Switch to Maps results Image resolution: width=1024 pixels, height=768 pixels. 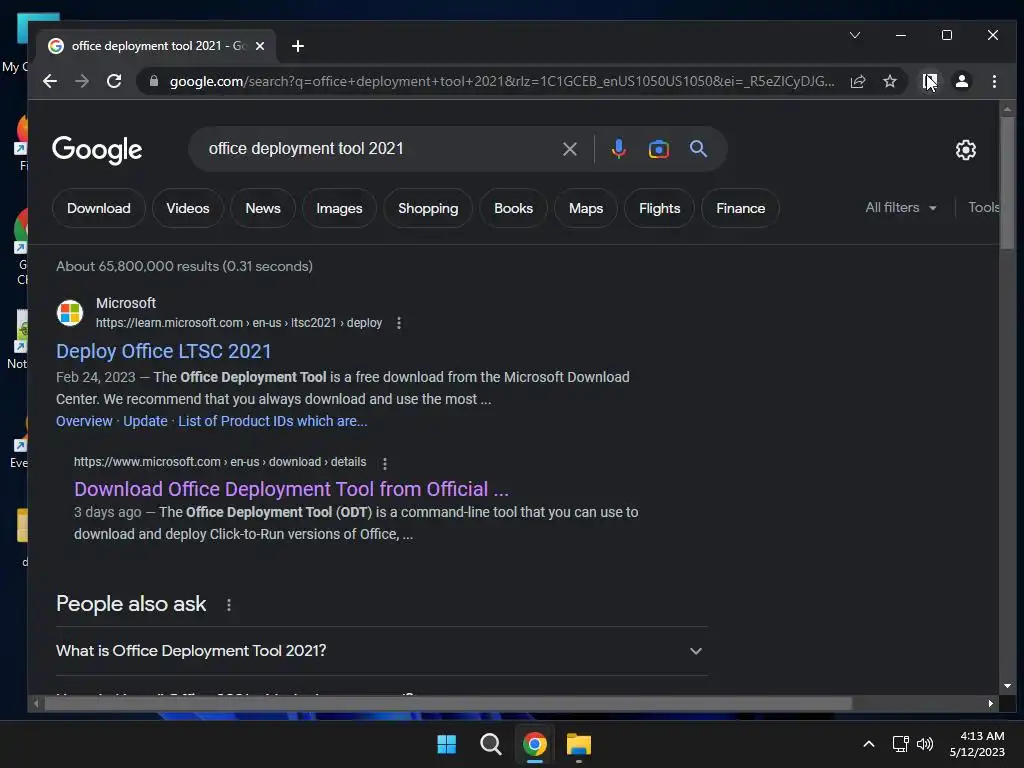click(586, 208)
